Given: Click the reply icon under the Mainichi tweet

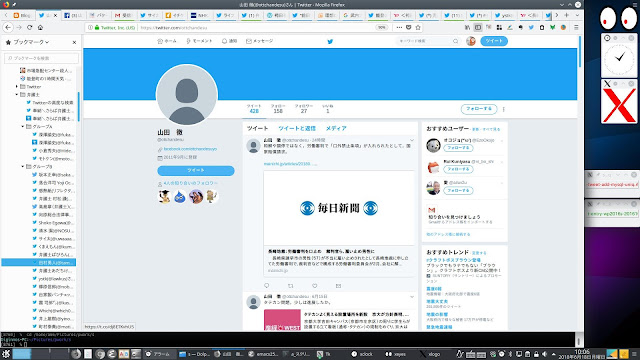Looking at the screenshot, I should [x=267, y=286].
